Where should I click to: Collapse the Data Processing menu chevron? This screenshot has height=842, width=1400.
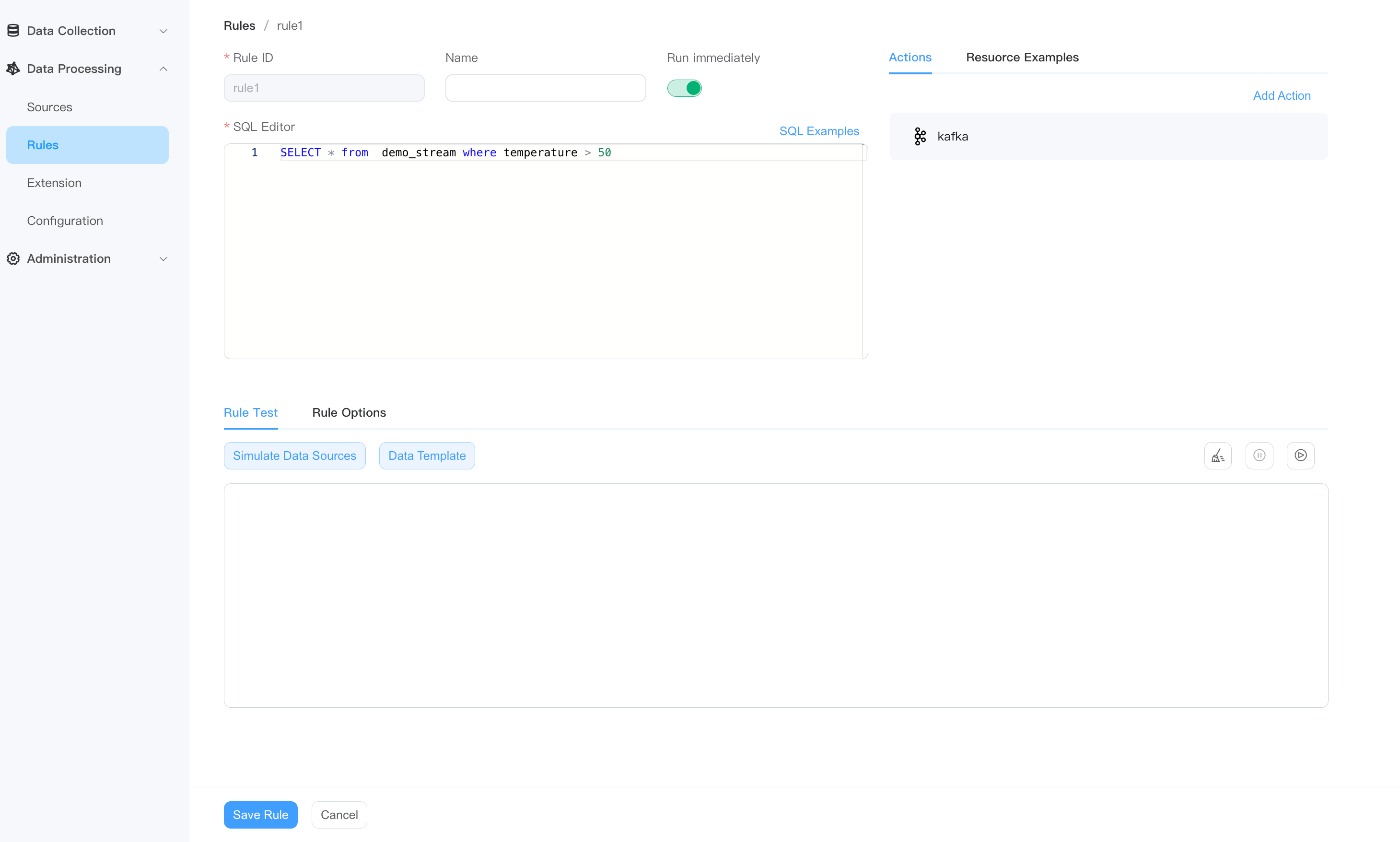coord(163,69)
